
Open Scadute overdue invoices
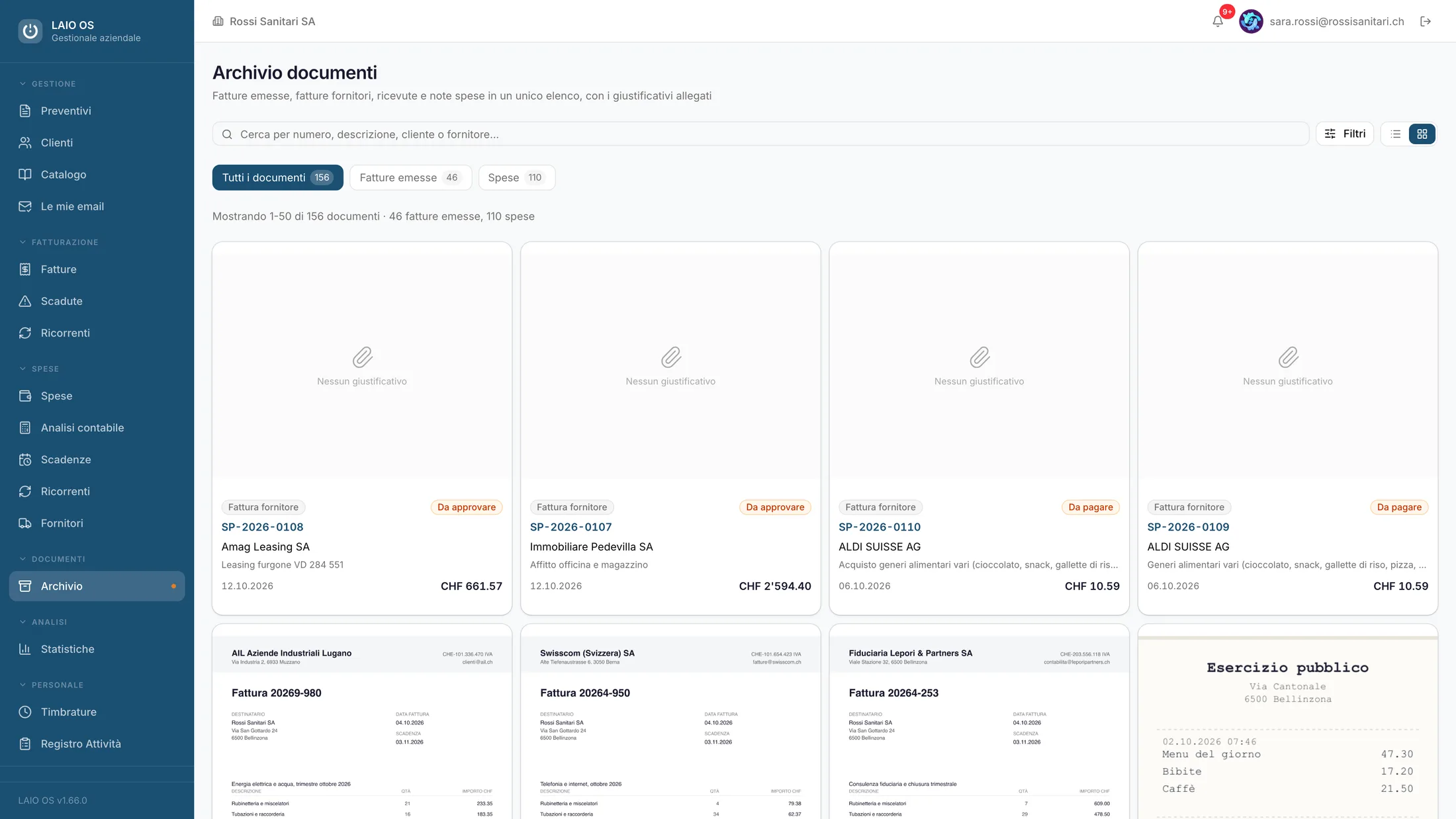[x=97, y=301]
